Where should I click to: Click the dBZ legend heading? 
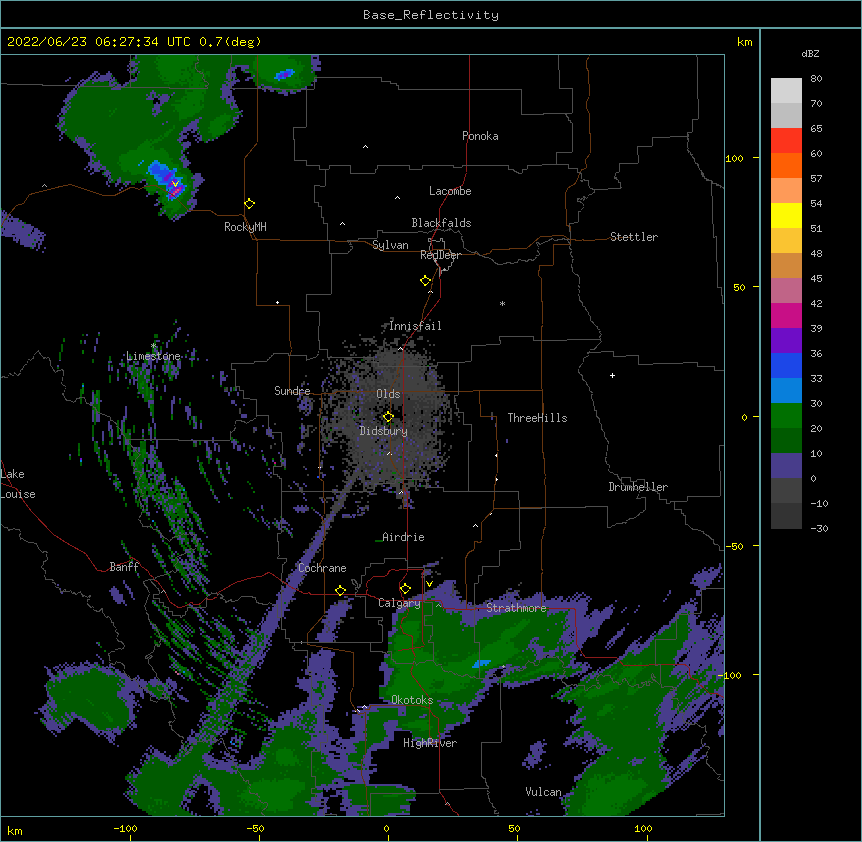[810, 53]
